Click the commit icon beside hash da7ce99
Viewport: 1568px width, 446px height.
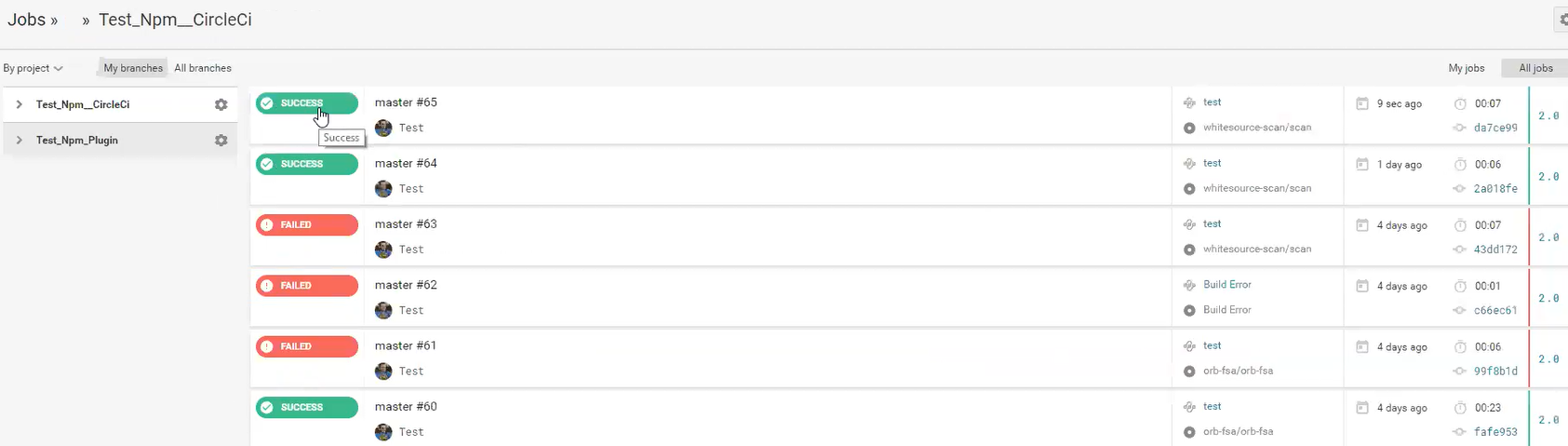[1459, 128]
